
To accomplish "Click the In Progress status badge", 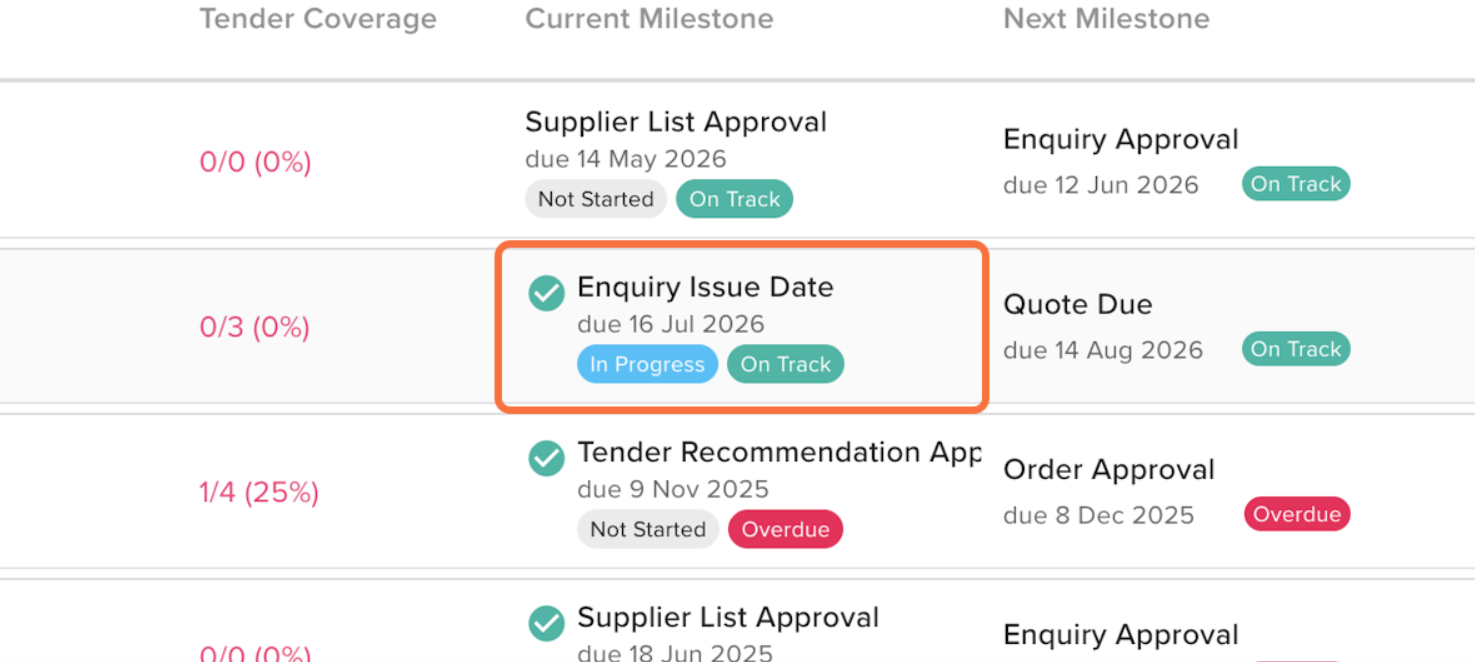I will (647, 365).
